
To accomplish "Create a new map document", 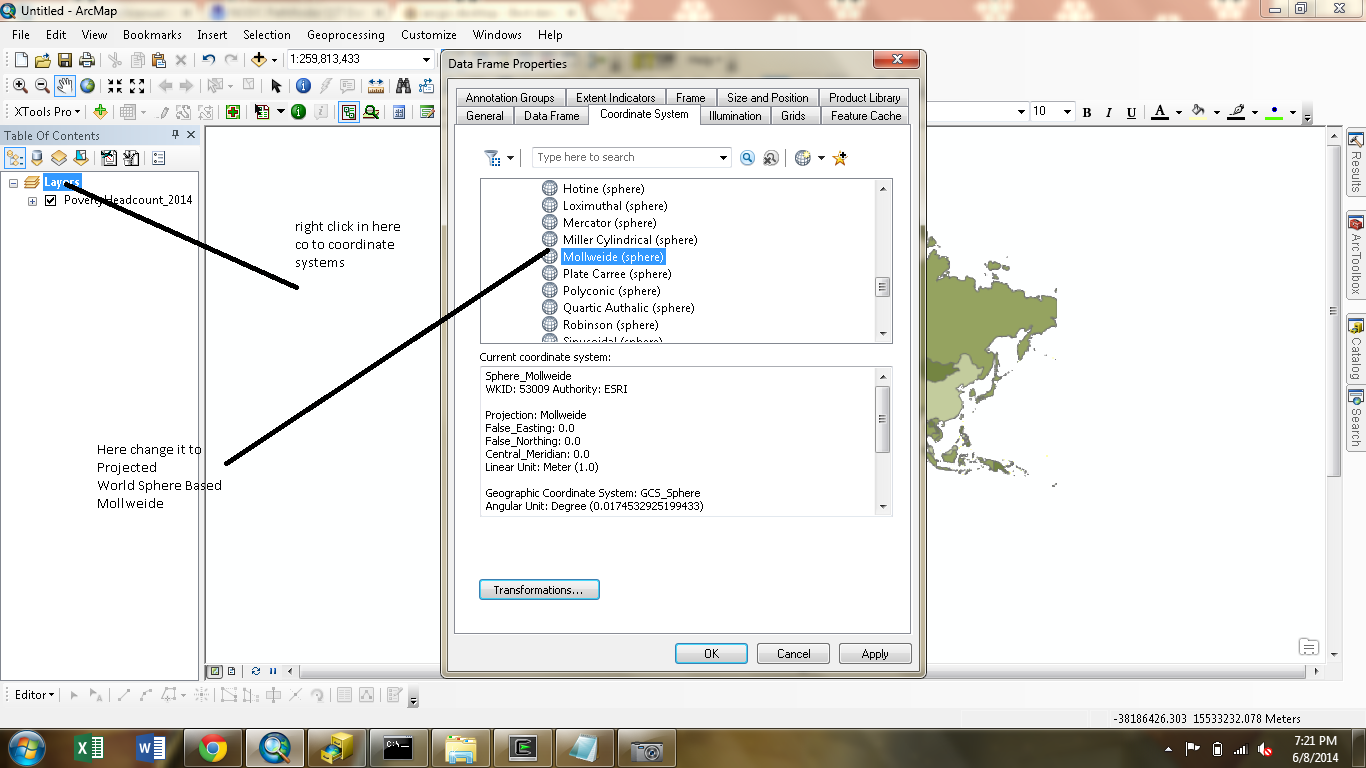I will [x=20, y=60].
